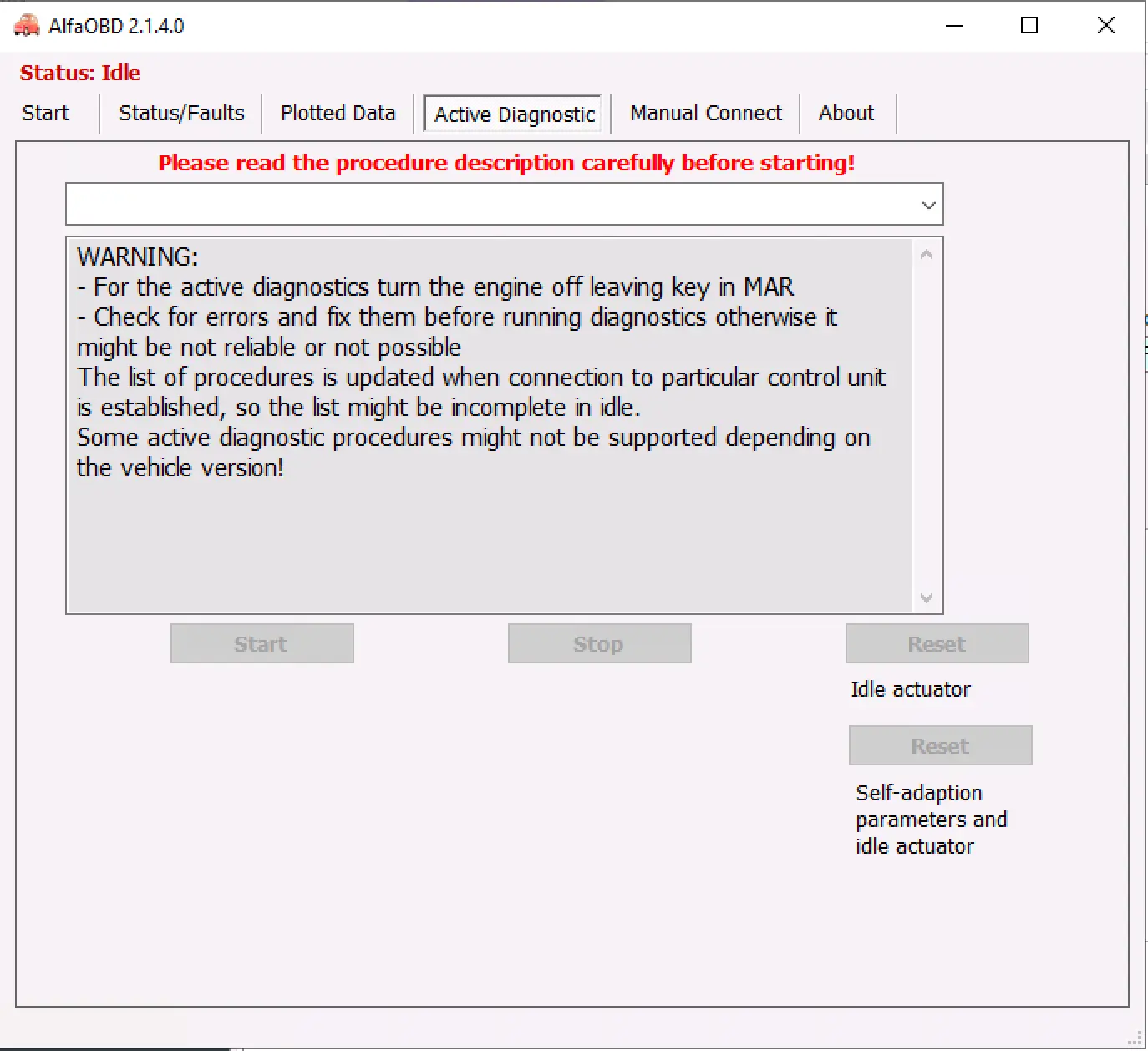Click the scroll up arrow in warning box

coord(926,255)
